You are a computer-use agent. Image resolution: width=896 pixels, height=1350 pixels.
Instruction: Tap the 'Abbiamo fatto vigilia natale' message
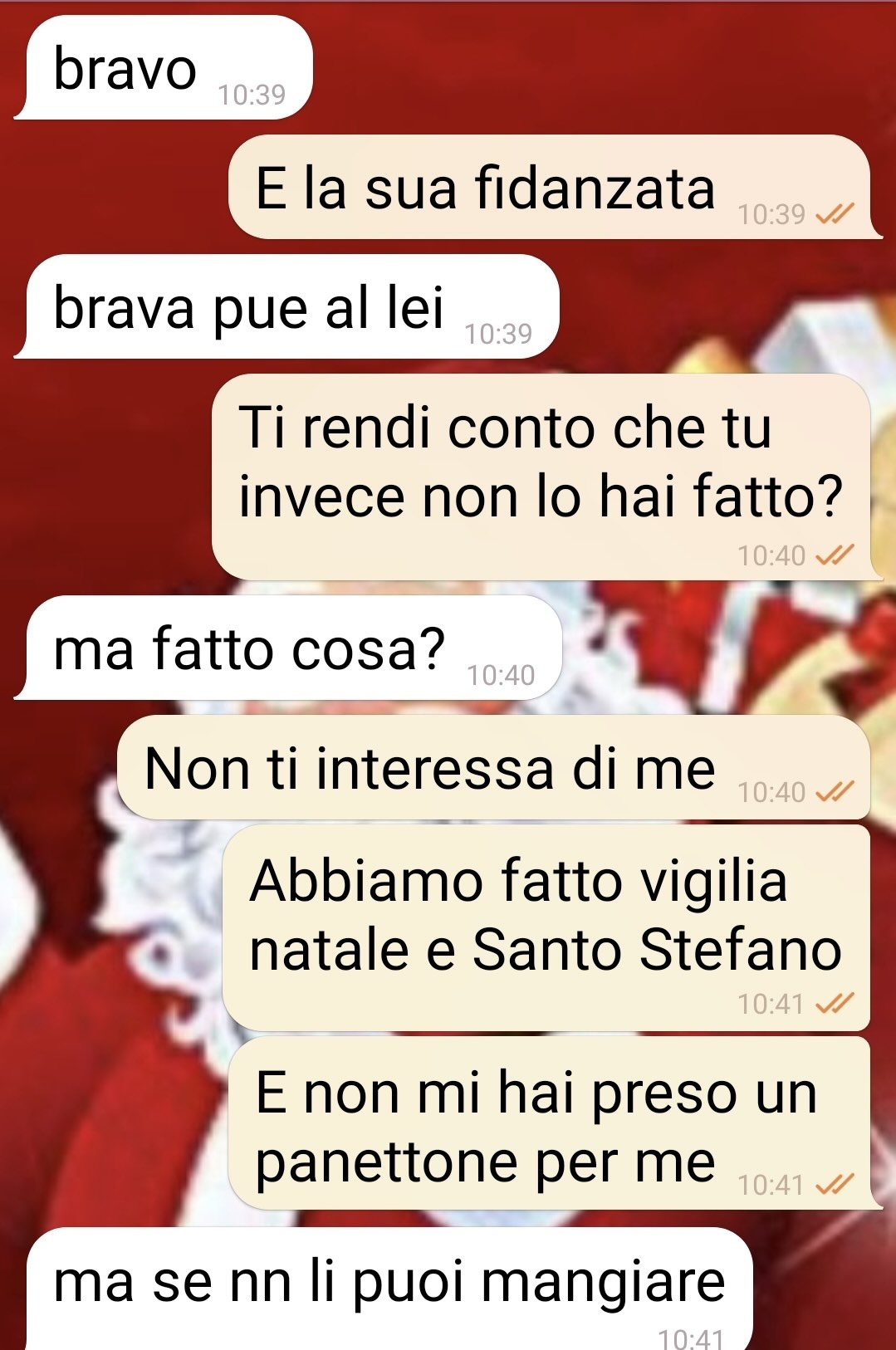pyautogui.click(x=546, y=928)
